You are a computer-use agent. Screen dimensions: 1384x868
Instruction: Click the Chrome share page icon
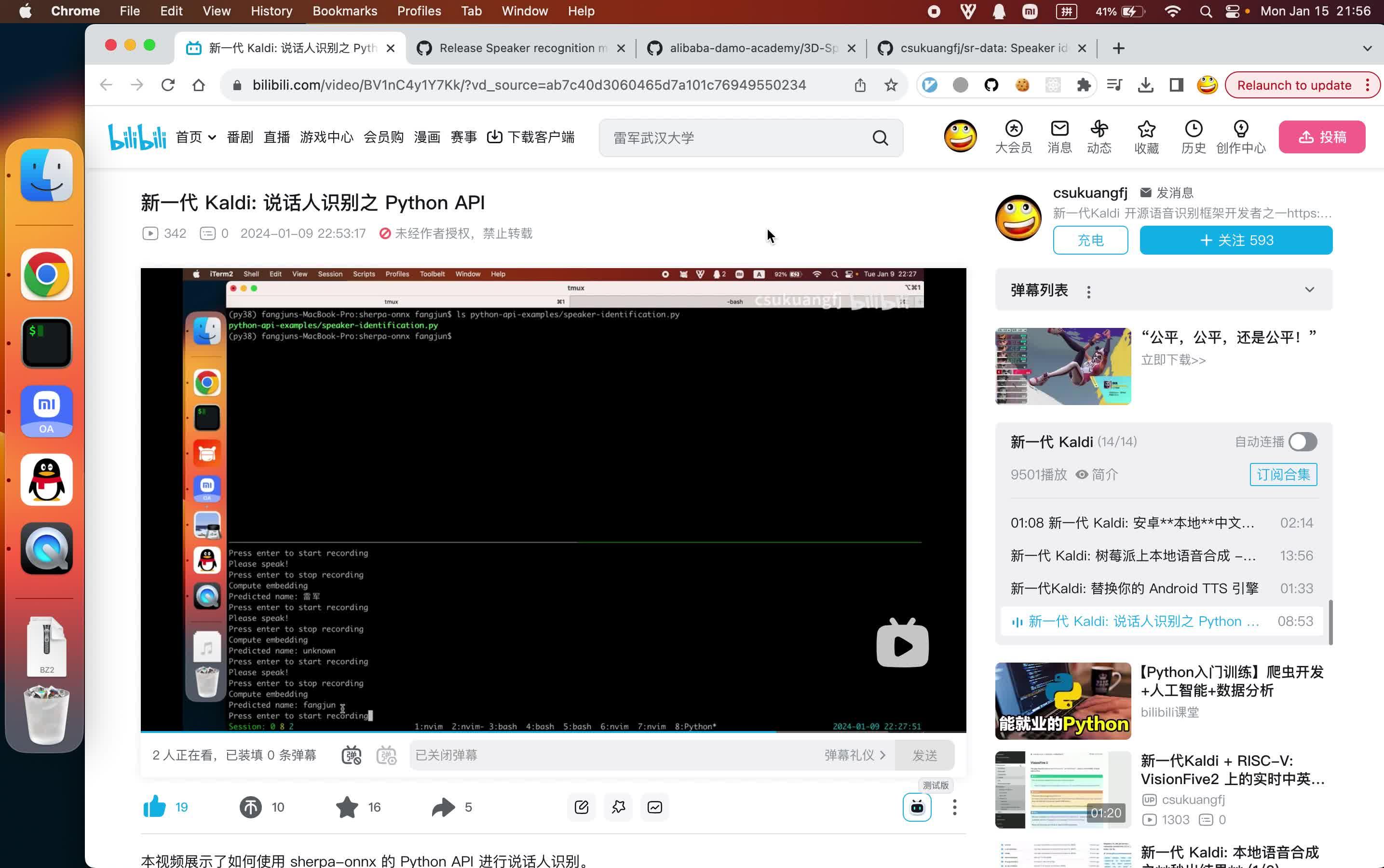click(x=859, y=85)
